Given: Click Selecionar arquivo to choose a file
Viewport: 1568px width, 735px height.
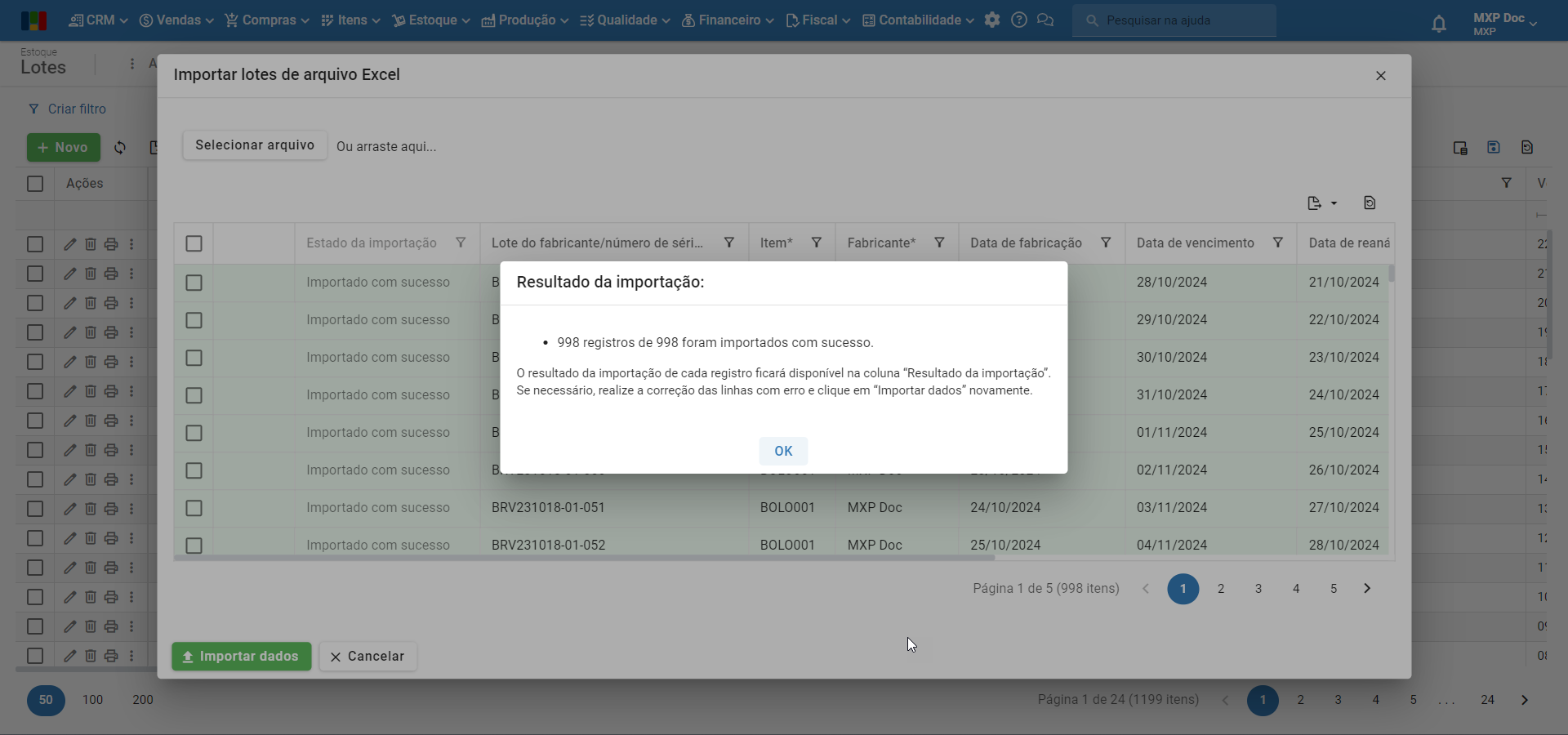Looking at the screenshot, I should tap(255, 145).
